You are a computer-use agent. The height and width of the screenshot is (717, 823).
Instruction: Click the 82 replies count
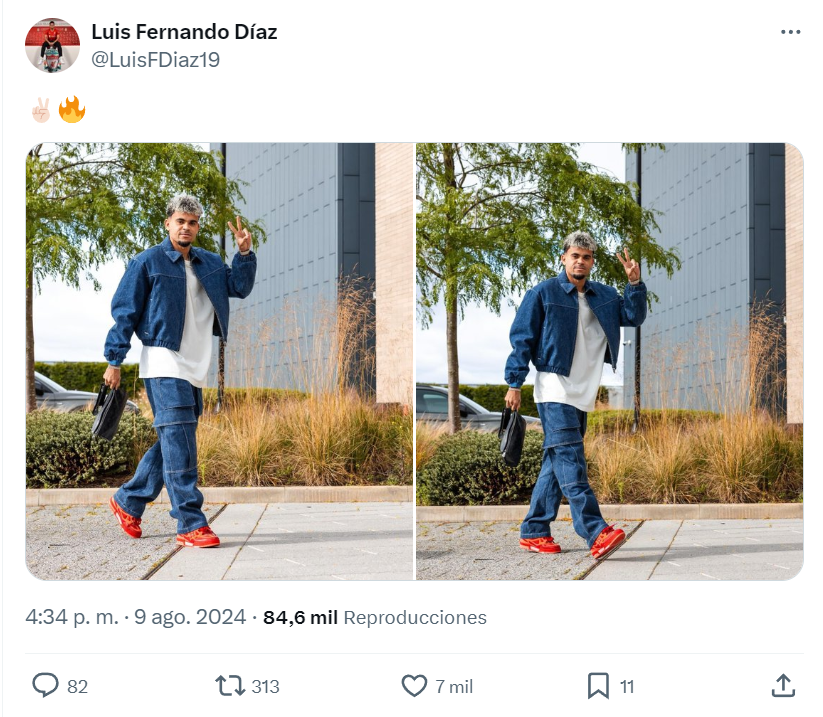pyautogui.click(x=77, y=687)
